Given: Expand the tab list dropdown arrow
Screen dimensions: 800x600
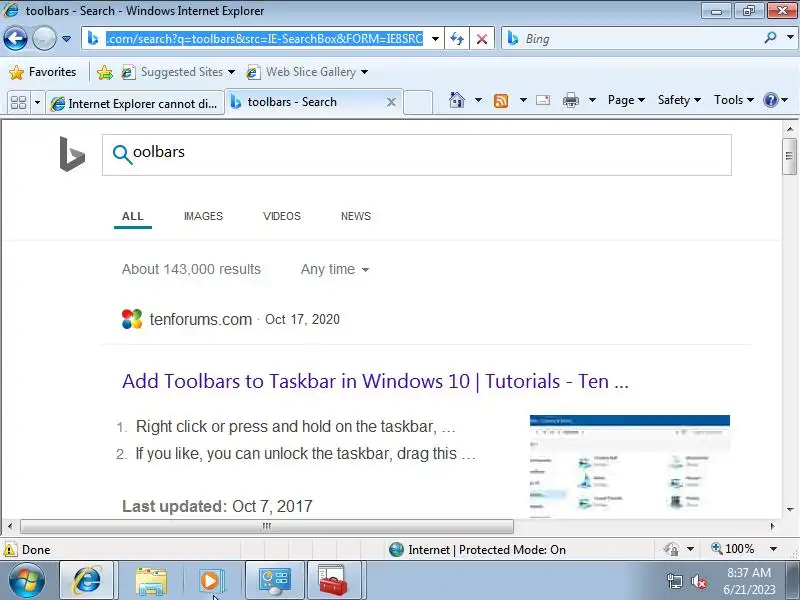Looking at the screenshot, I should (x=37, y=103).
